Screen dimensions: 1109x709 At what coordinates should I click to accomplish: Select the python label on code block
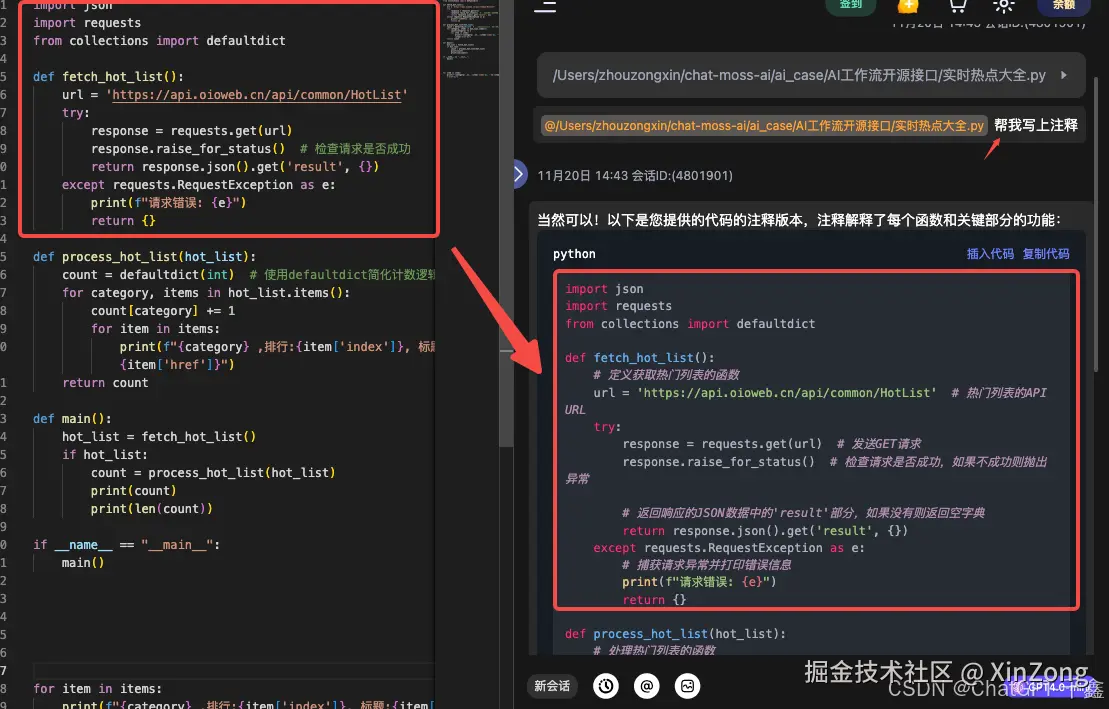tap(573, 253)
